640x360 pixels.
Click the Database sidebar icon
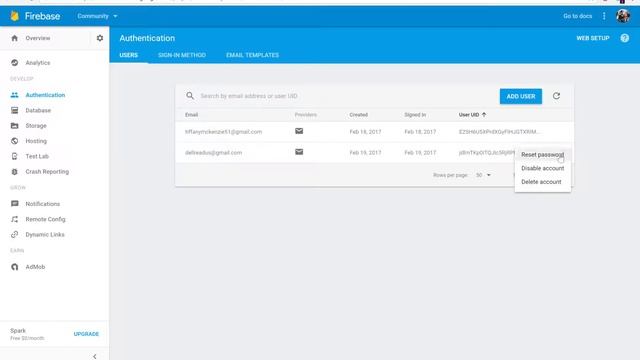pyautogui.click(x=15, y=110)
